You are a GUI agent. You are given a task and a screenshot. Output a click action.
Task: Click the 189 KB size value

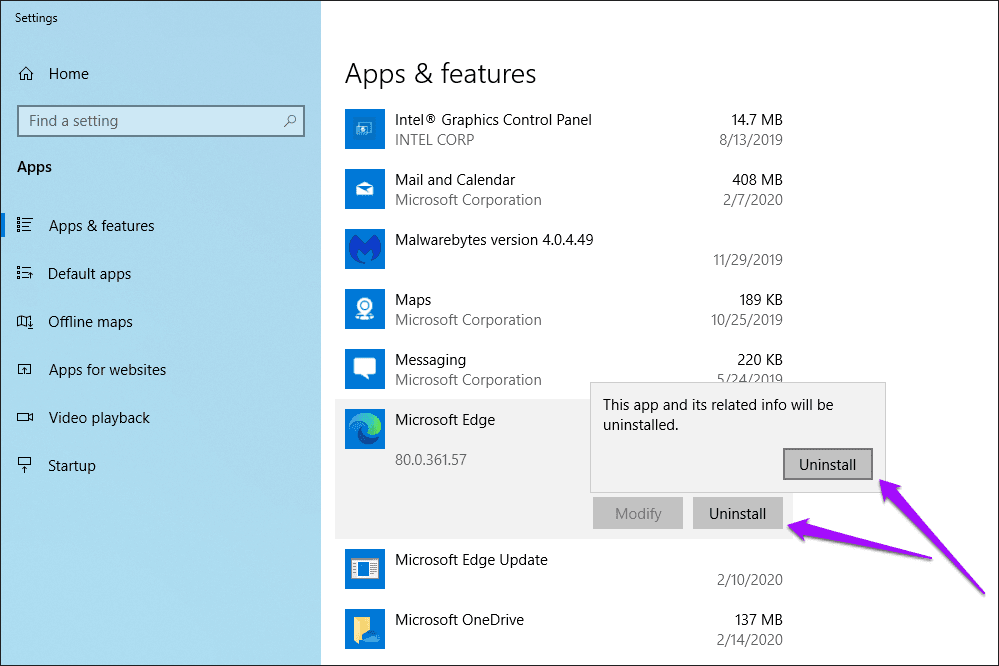[x=761, y=300]
